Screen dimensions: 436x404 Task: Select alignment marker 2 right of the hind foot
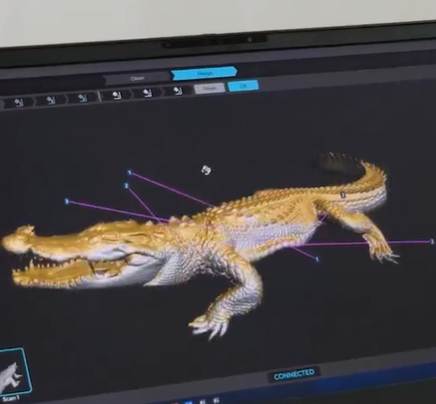pyautogui.click(x=432, y=242)
